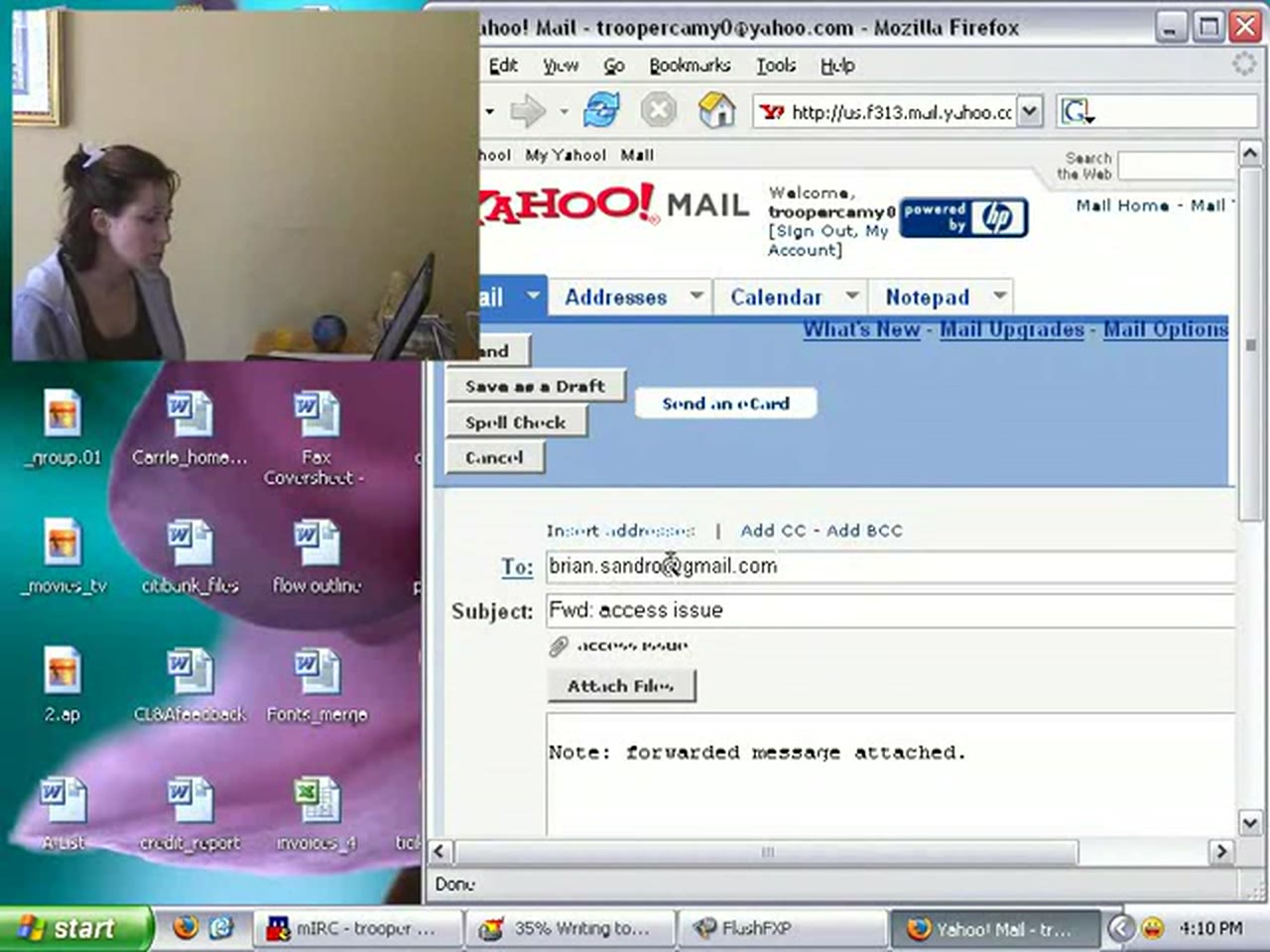Open the Mail Upgrades link
The height and width of the screenshot is (952, 1270).
coord(1011,329)
